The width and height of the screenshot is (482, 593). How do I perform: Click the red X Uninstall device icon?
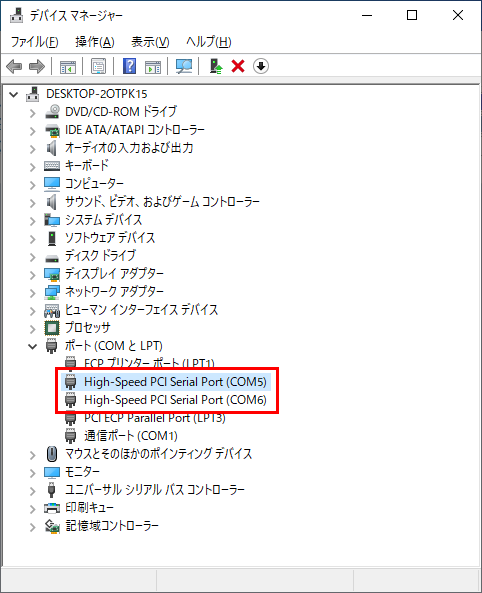[x=238, y=67]
